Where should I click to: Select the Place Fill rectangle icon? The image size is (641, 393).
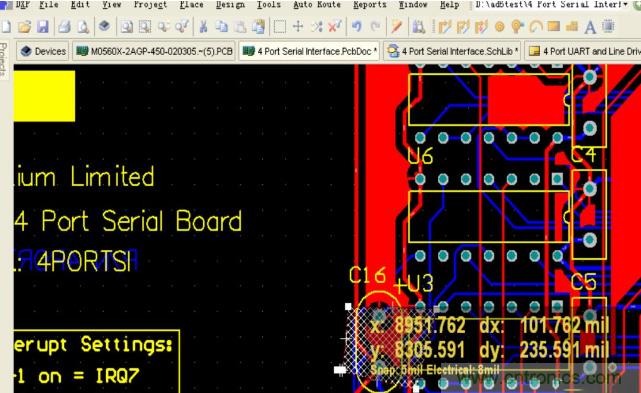pos(554,27)
